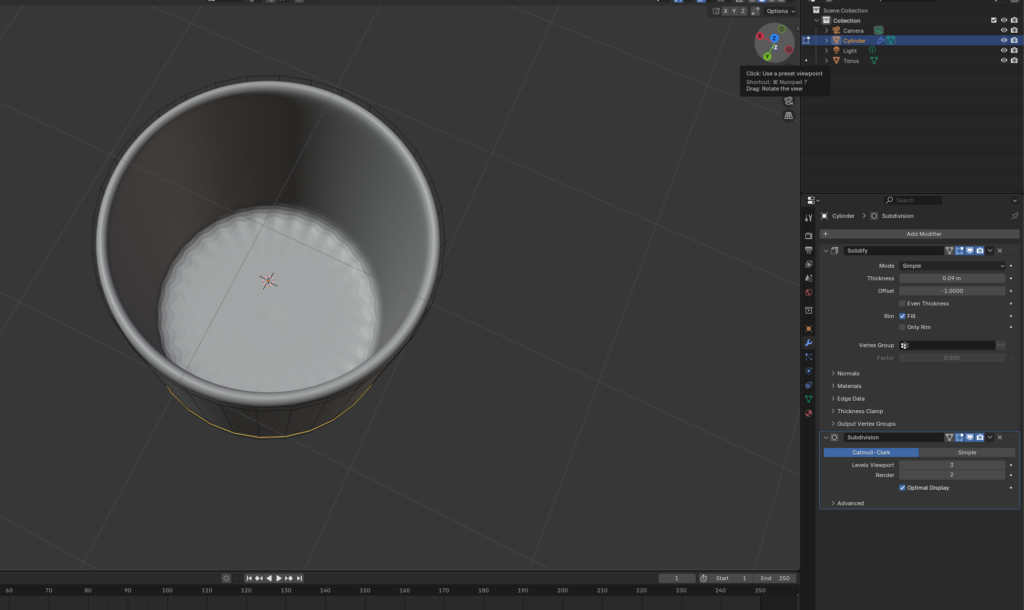
Task: Click the blue Z axis on navigation gizmo
Action: (x=774, y=38)
